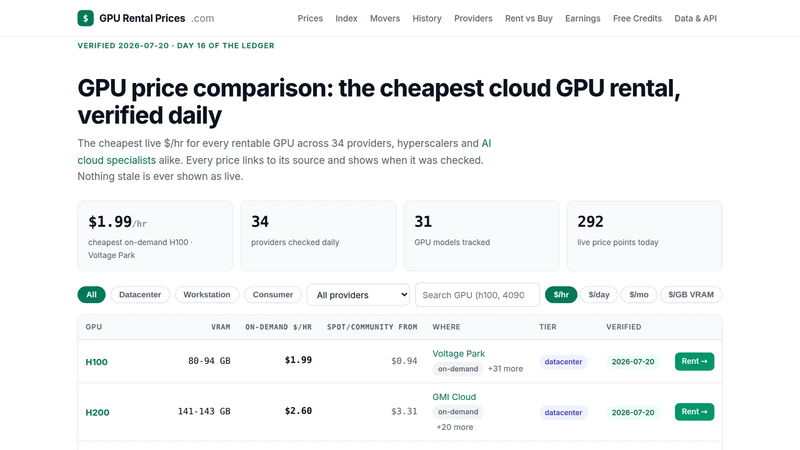Expand the All providers dropdown
This screenshot has width=800, height=450.
pyautogui.click(x=358, y=295)
